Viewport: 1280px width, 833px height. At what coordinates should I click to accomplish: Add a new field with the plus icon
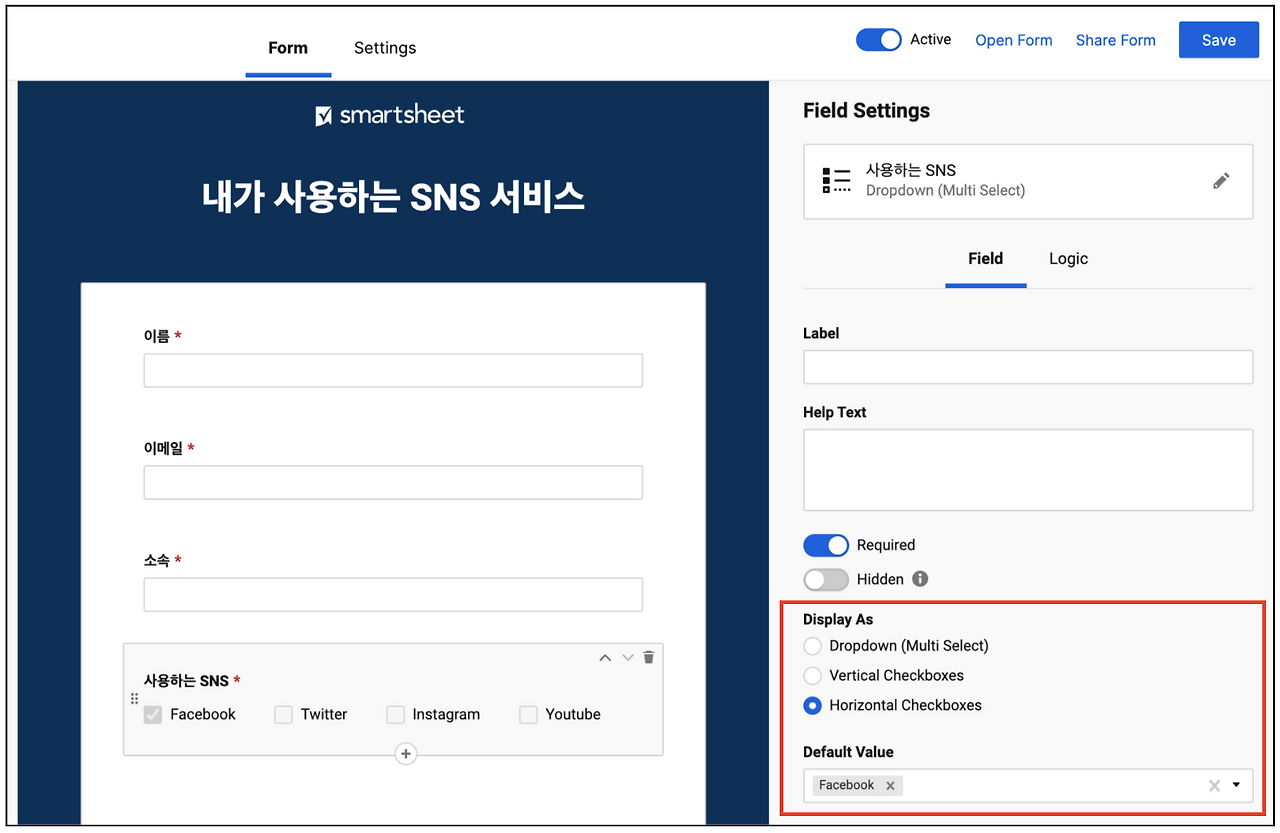point(405,754)
